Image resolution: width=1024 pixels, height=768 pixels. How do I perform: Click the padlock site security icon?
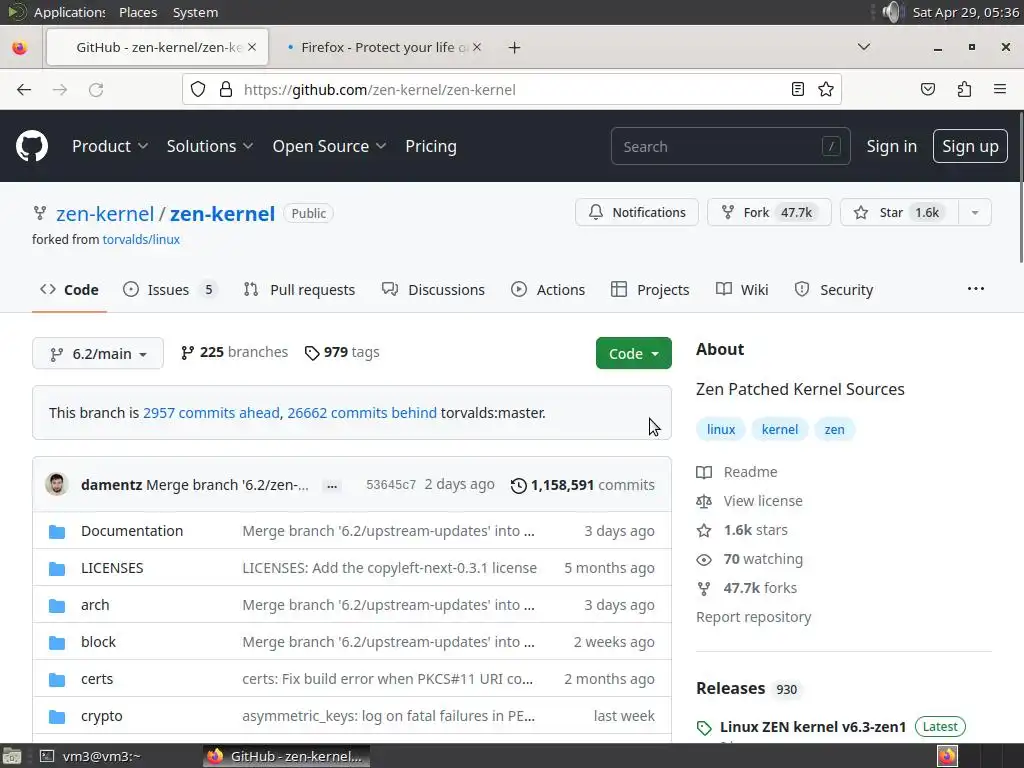[225, 89]
